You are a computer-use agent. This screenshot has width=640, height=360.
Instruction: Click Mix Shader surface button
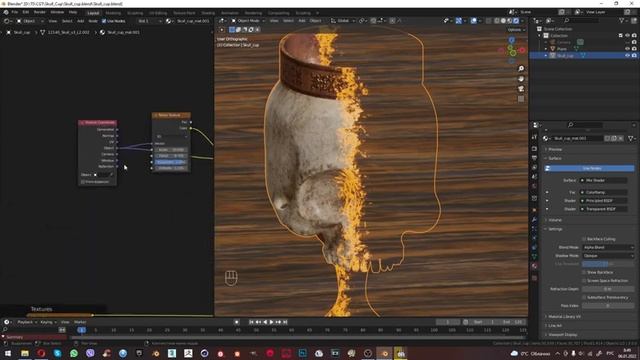click(604, 180)
